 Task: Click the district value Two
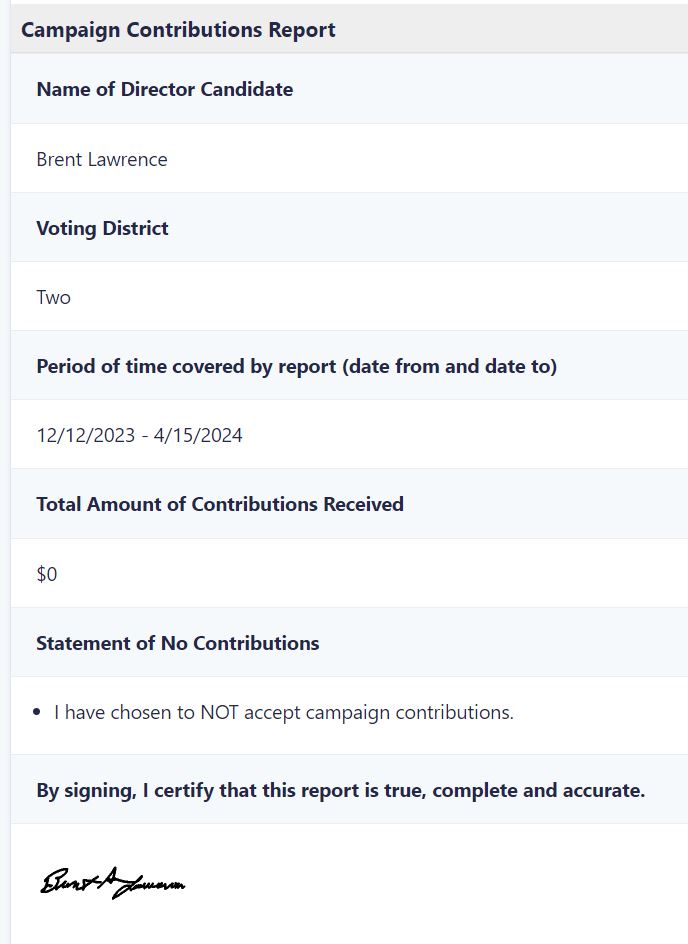tap(54, 297)
